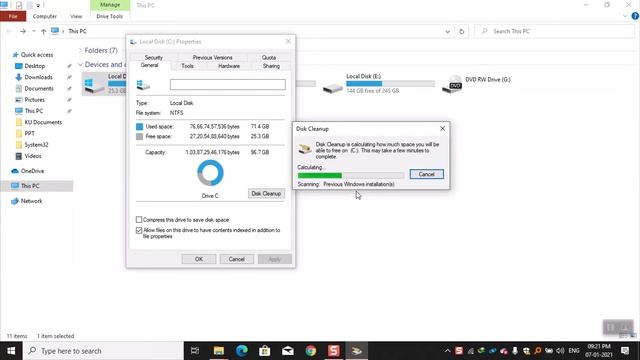Screen dimensions: 640x360
Task: Close the Disk Cleanup dialog
Action: click(442, 129)
